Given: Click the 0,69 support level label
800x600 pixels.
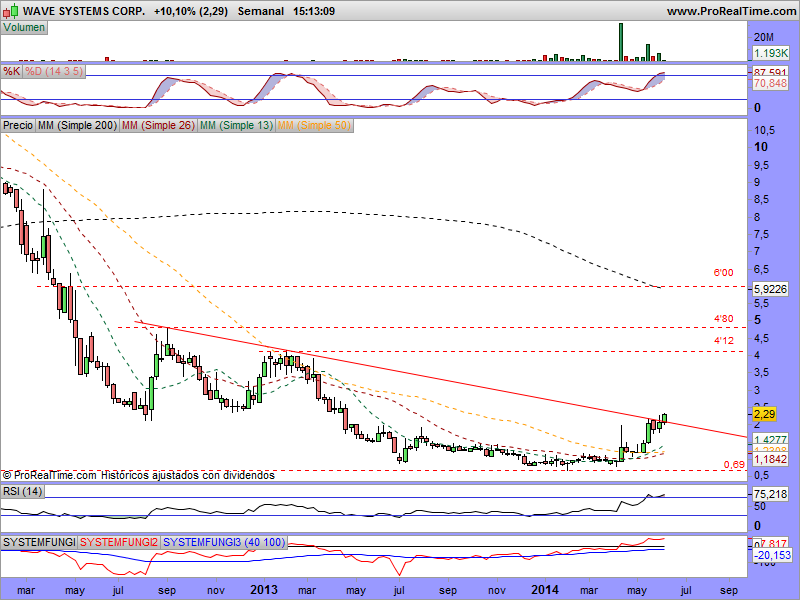Looking at the screenshot, I should point(734,464).
